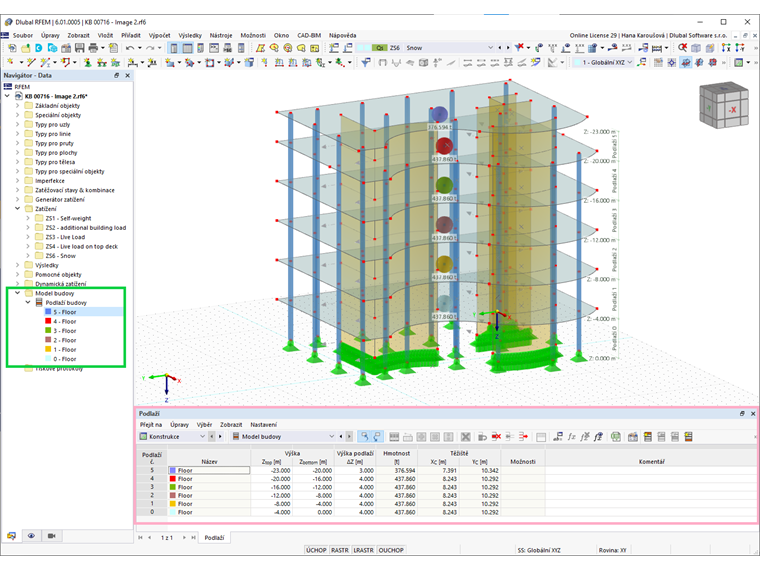Open the Nástroje menu

tap(221, 35)
